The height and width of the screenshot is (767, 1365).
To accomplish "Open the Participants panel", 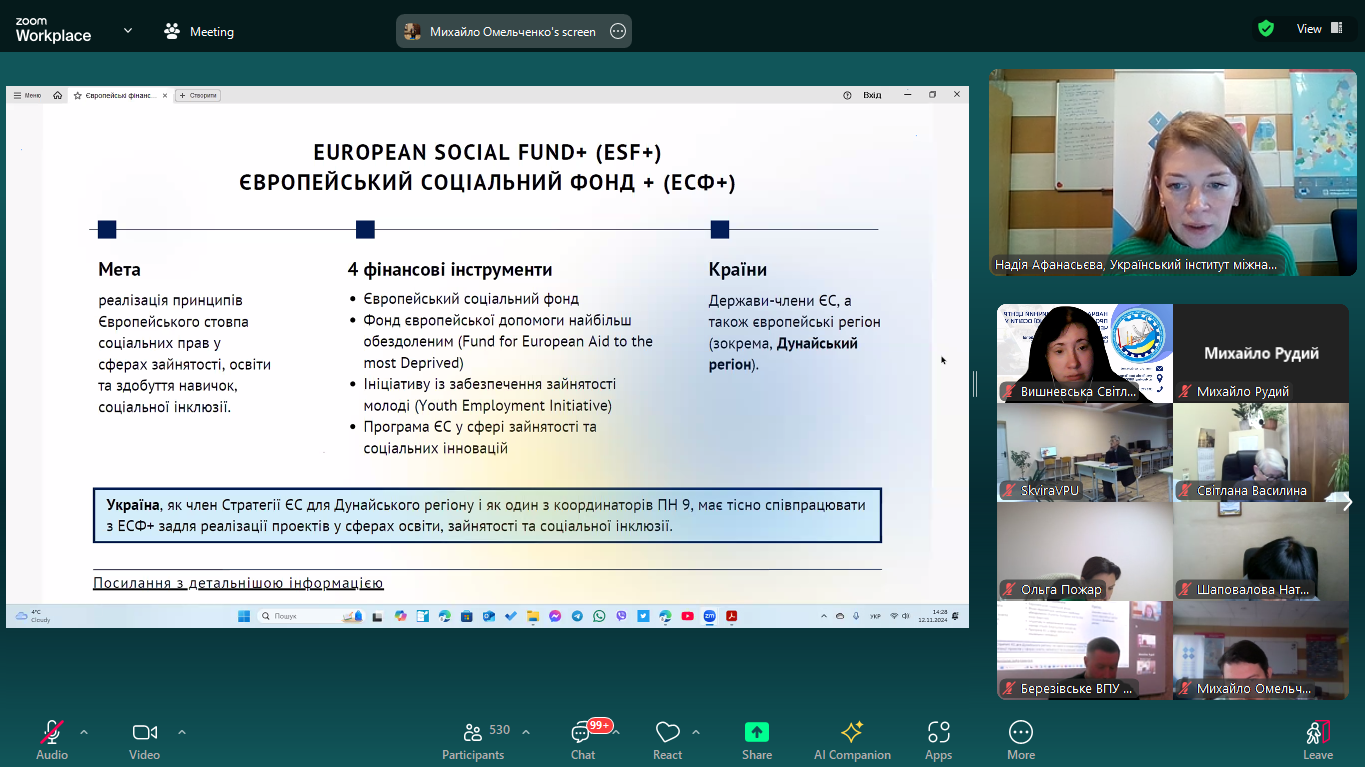I will 474,739.
